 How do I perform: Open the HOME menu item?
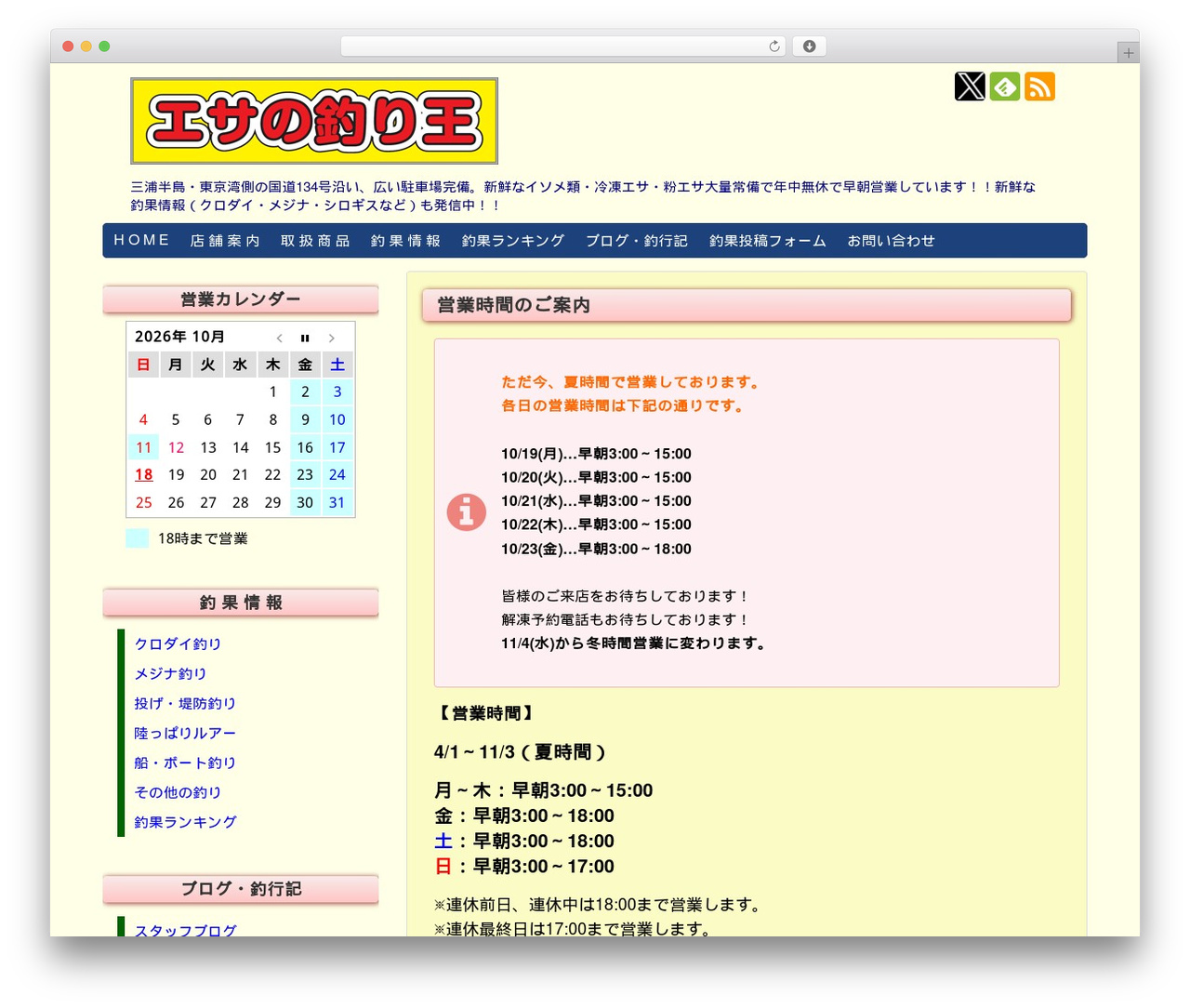pyautogui.click(x=141, y=240)
